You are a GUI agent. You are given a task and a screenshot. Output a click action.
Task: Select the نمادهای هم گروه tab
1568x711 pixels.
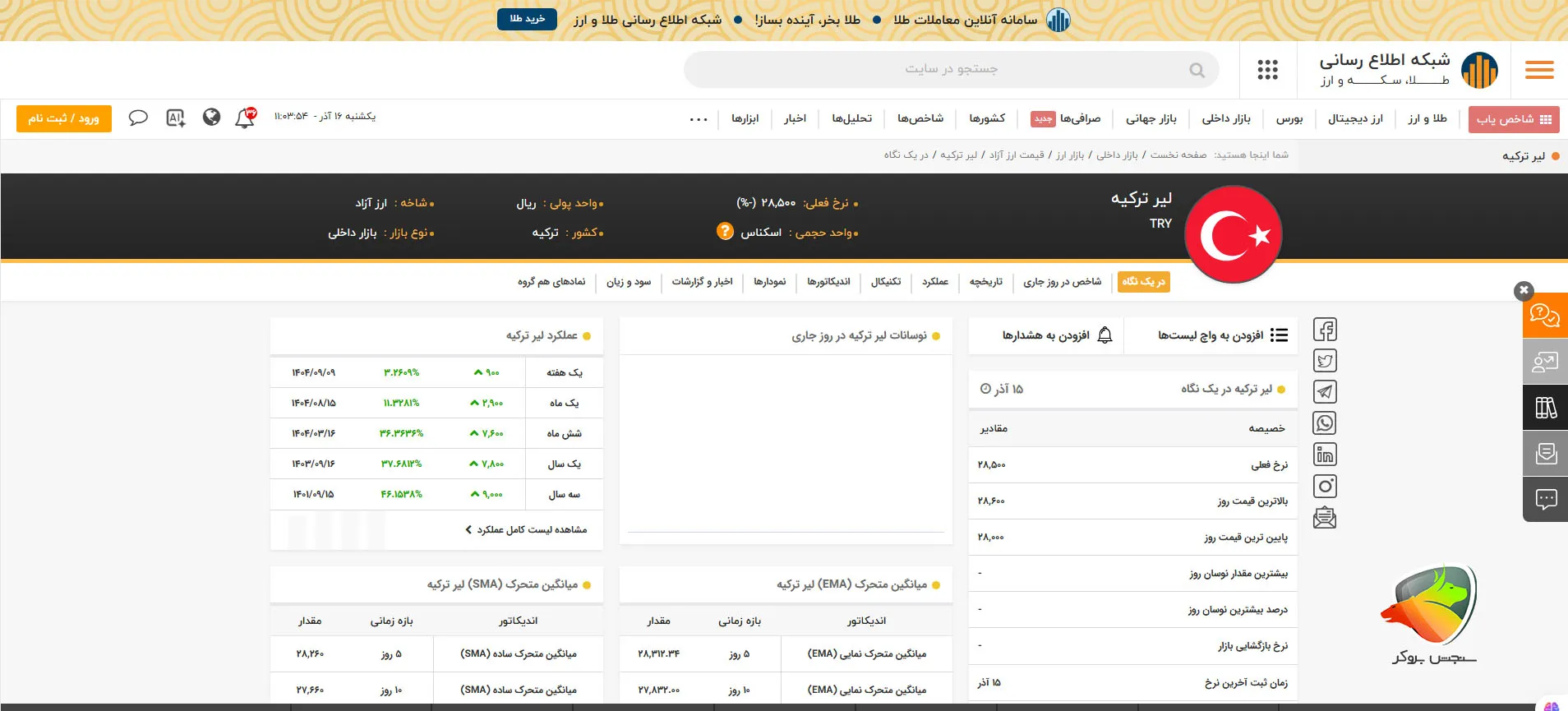[x=551, y=282]
